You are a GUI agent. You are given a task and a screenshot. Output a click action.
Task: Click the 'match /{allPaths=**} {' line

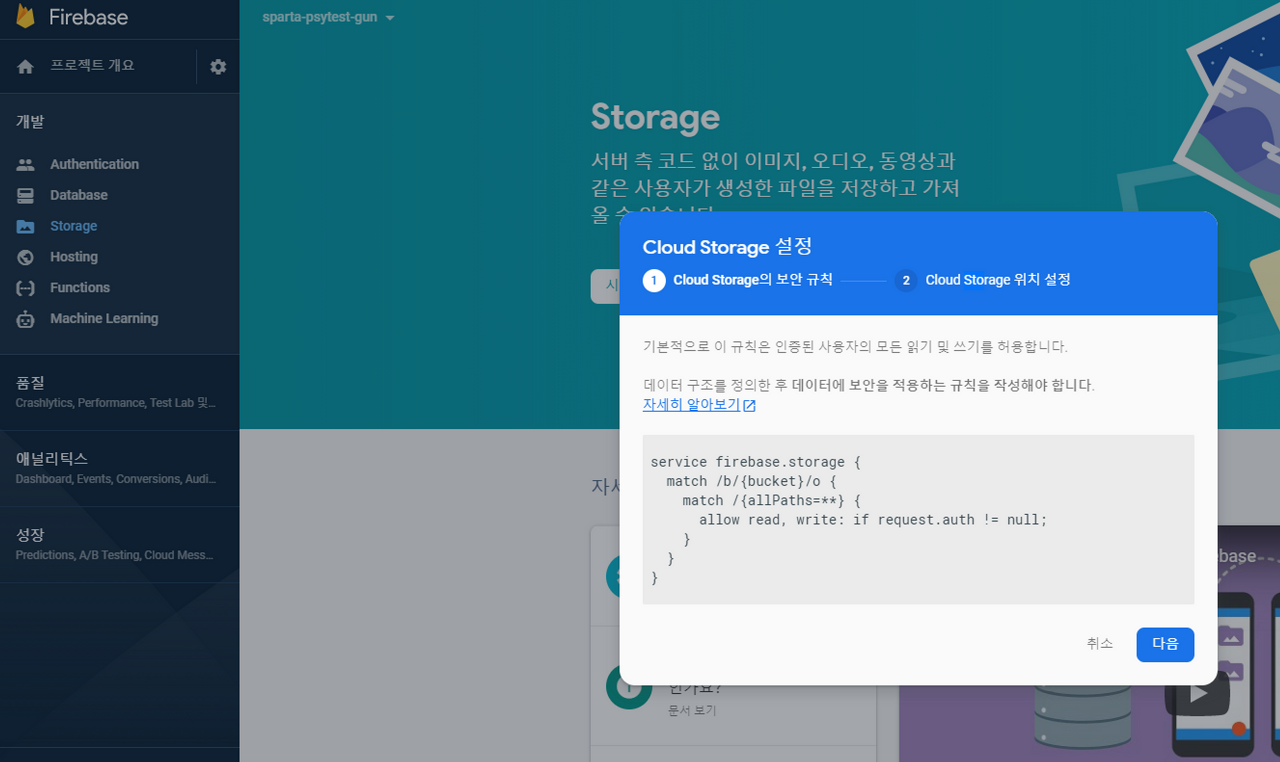771,500
